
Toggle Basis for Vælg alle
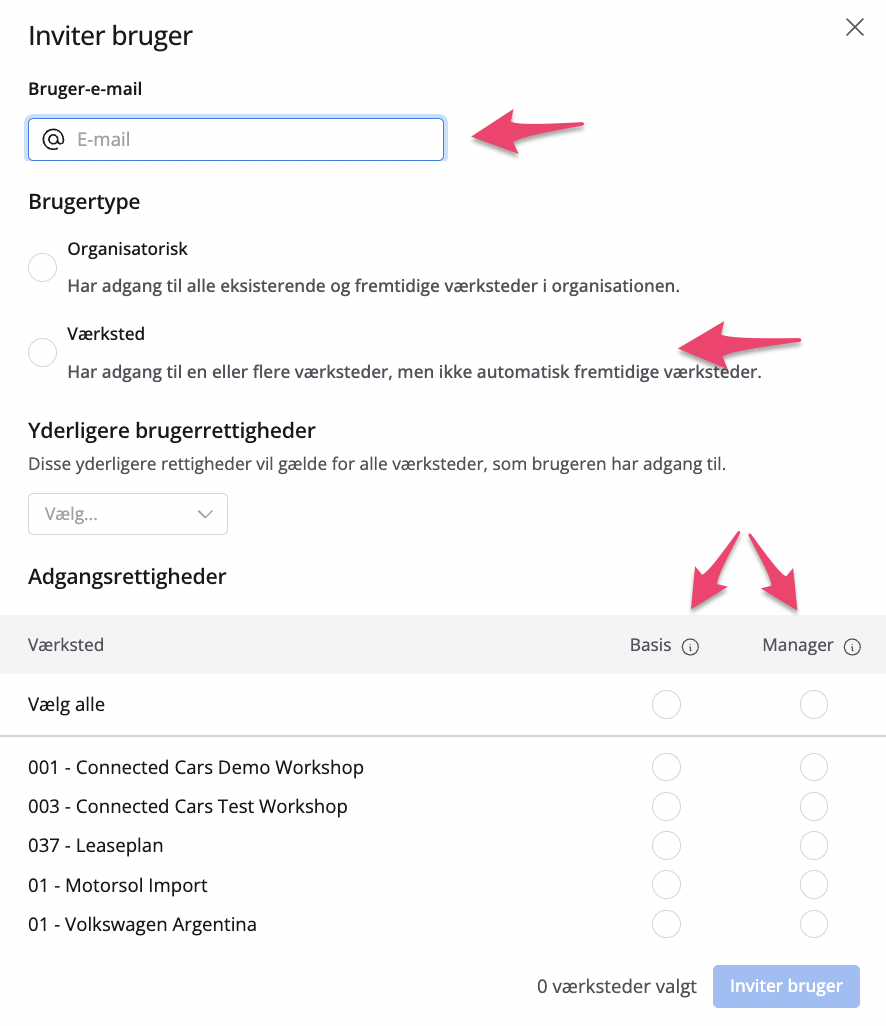coord(666,704)
